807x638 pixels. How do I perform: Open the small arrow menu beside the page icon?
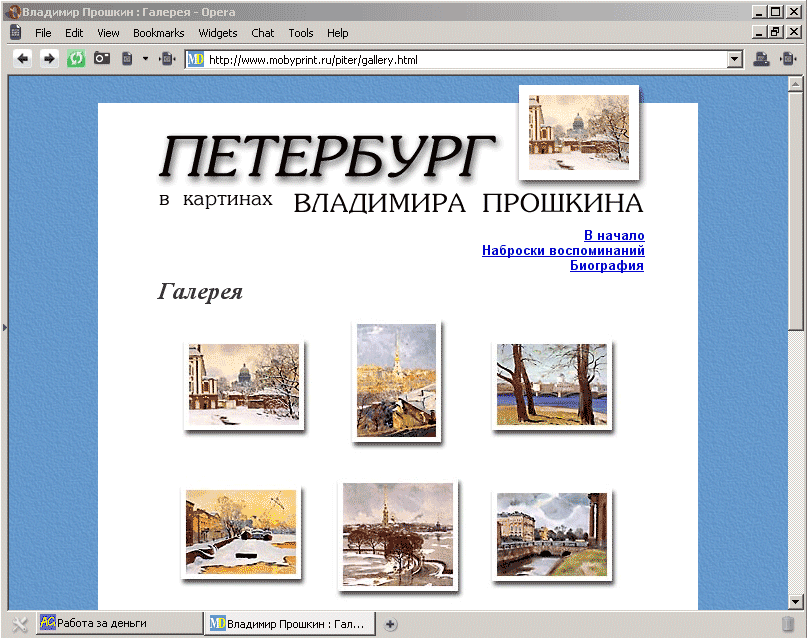click(145, 59)
